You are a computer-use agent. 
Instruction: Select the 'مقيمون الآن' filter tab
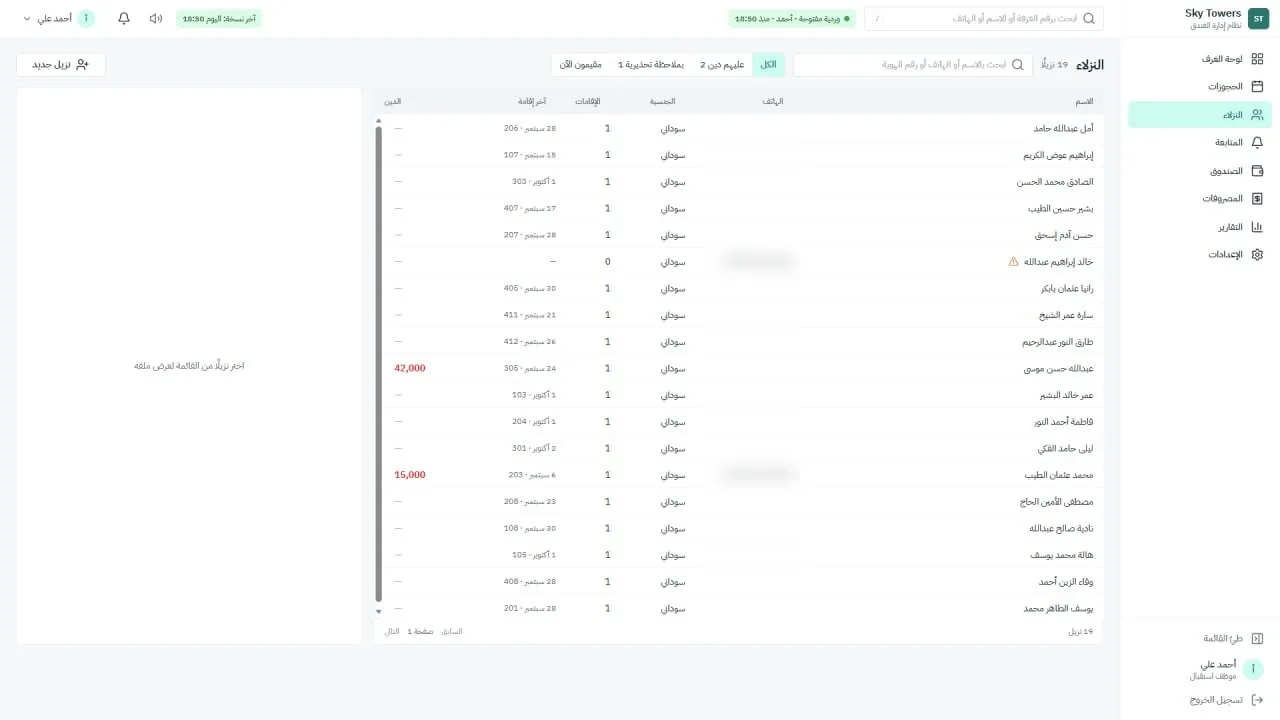581,65
